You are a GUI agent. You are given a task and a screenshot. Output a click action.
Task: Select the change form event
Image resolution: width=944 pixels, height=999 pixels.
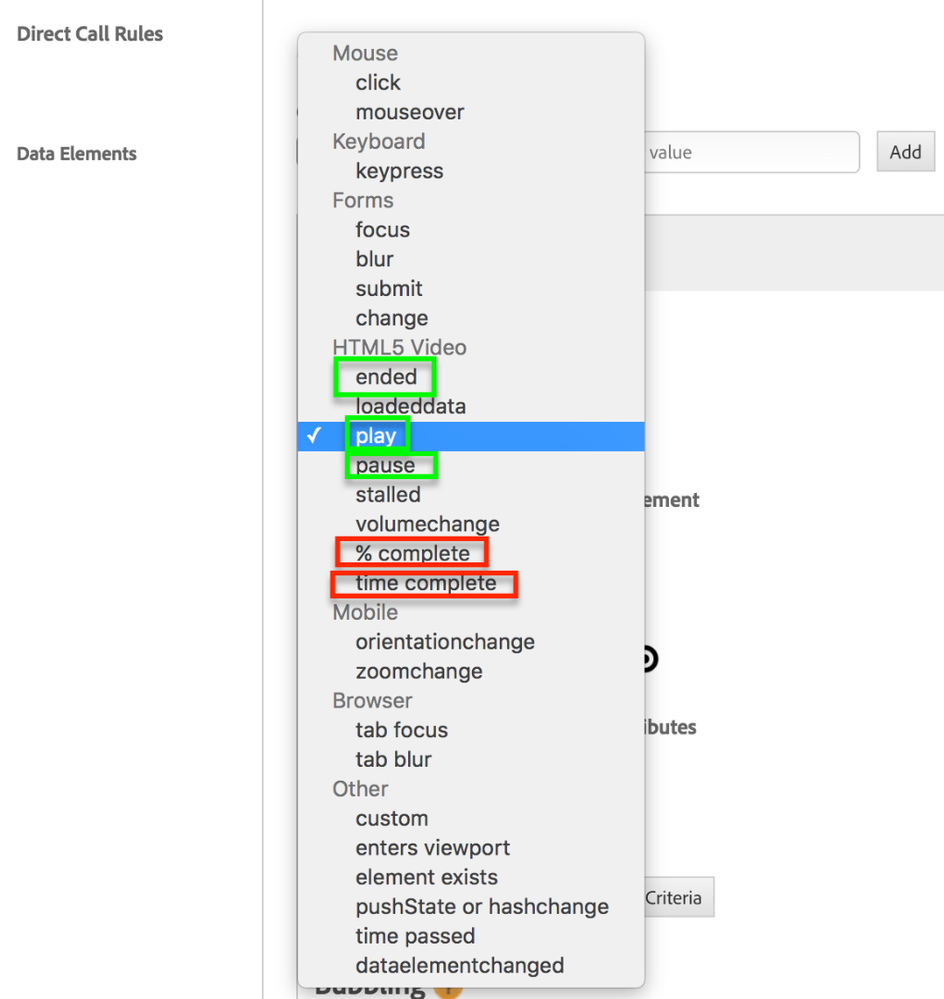coord(391,318)
